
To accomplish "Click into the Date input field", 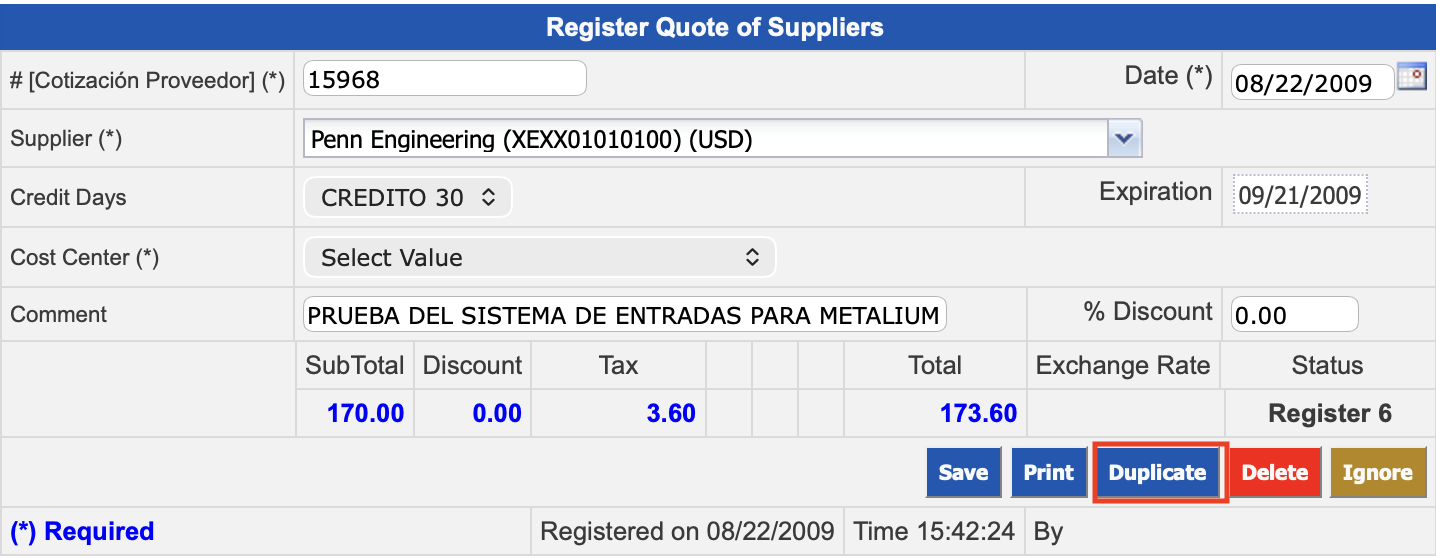I will 1311,82.
